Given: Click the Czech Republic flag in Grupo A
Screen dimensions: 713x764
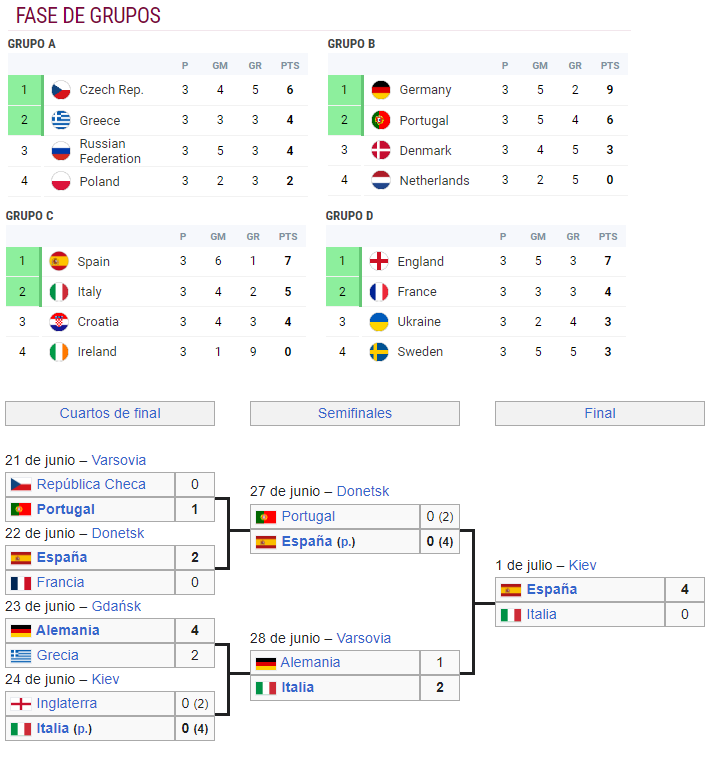Looking at the screenshot, I should pyautogui.click(x=61, y=90).
